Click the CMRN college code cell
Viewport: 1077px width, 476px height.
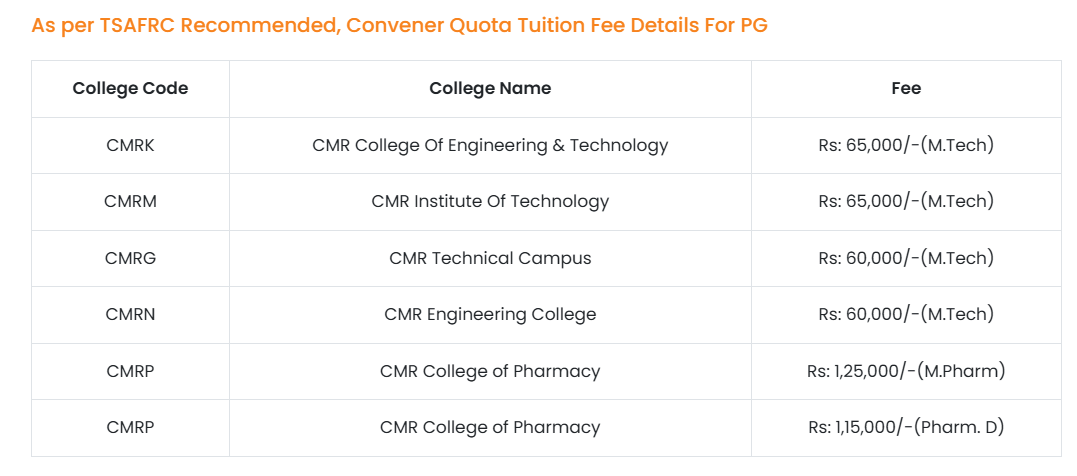coord(130,314)
